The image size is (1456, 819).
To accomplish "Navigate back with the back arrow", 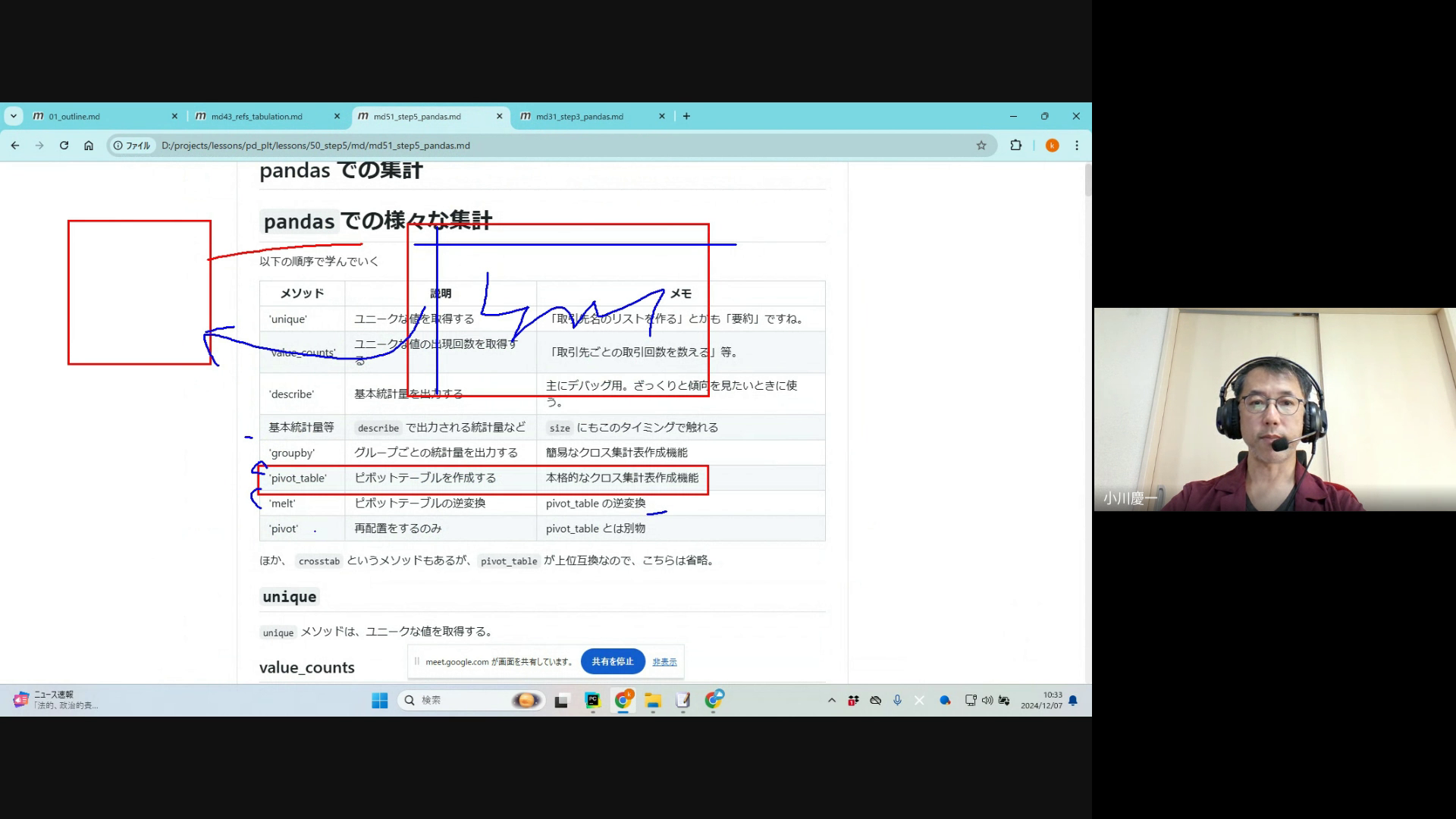I will (x=15, y=146).
